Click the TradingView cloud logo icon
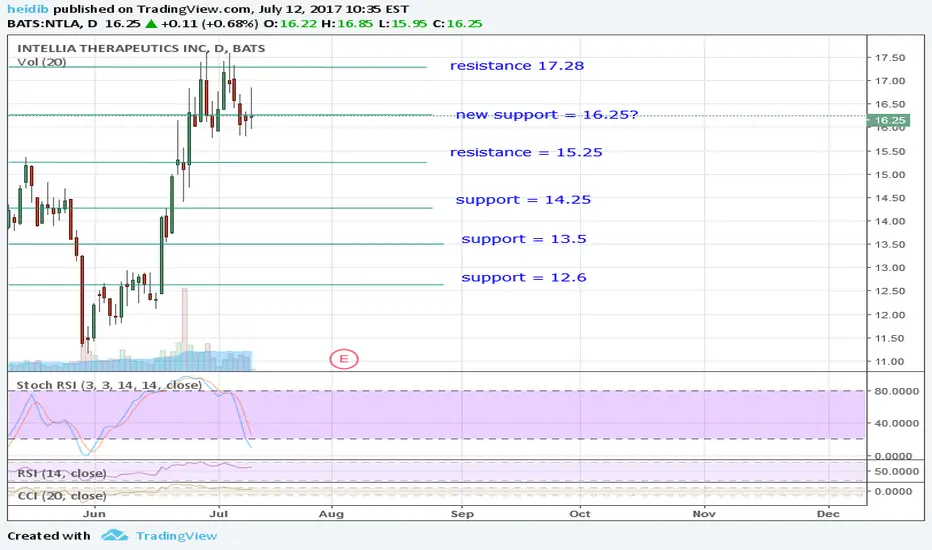The image size is (932, 550). 114,536
